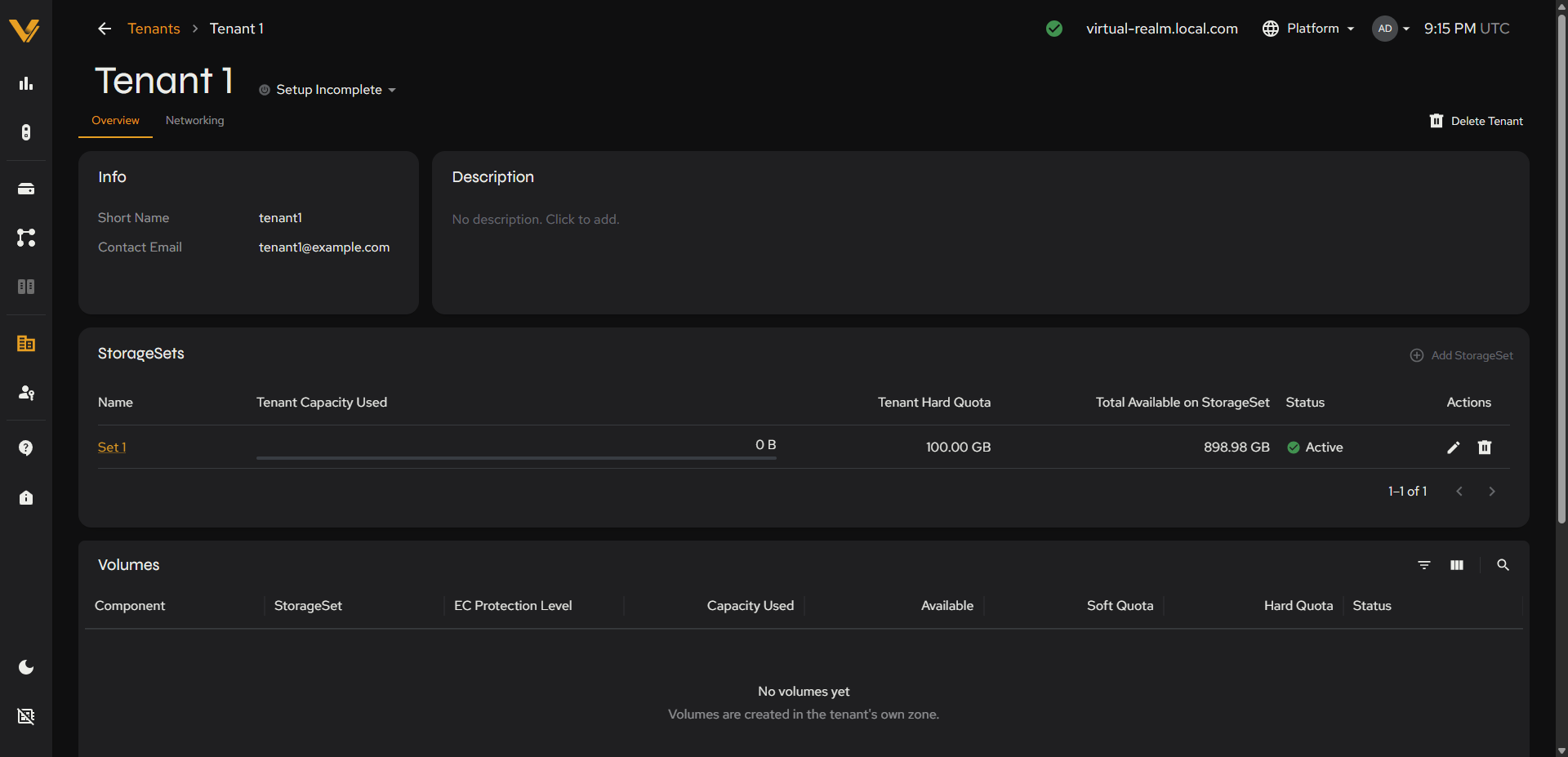This screenshot has height=757, width=1568.
Task: Click the V logo at top left
Action: pos(24,30)
